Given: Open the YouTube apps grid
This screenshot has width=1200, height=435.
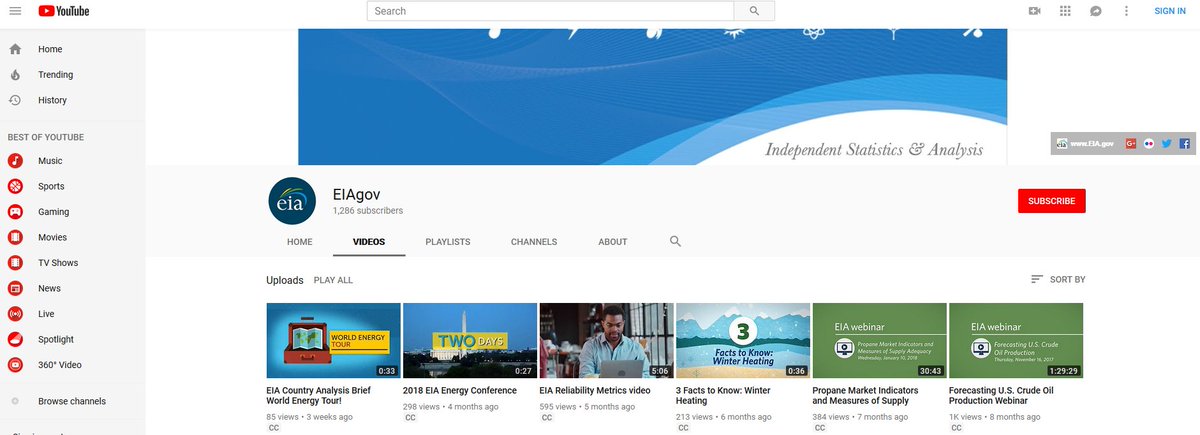Looking at the screenshot, I should [1065, 11].
